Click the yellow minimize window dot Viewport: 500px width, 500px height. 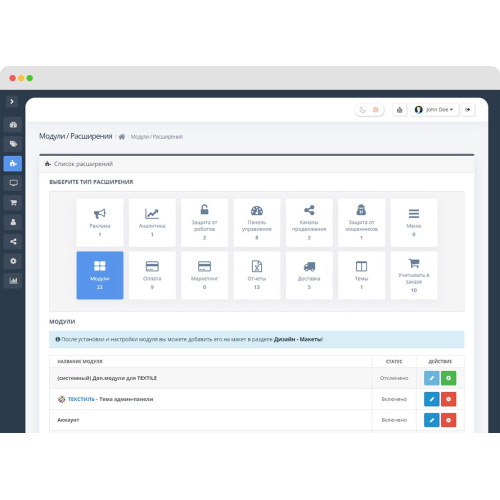coord(21,78)
